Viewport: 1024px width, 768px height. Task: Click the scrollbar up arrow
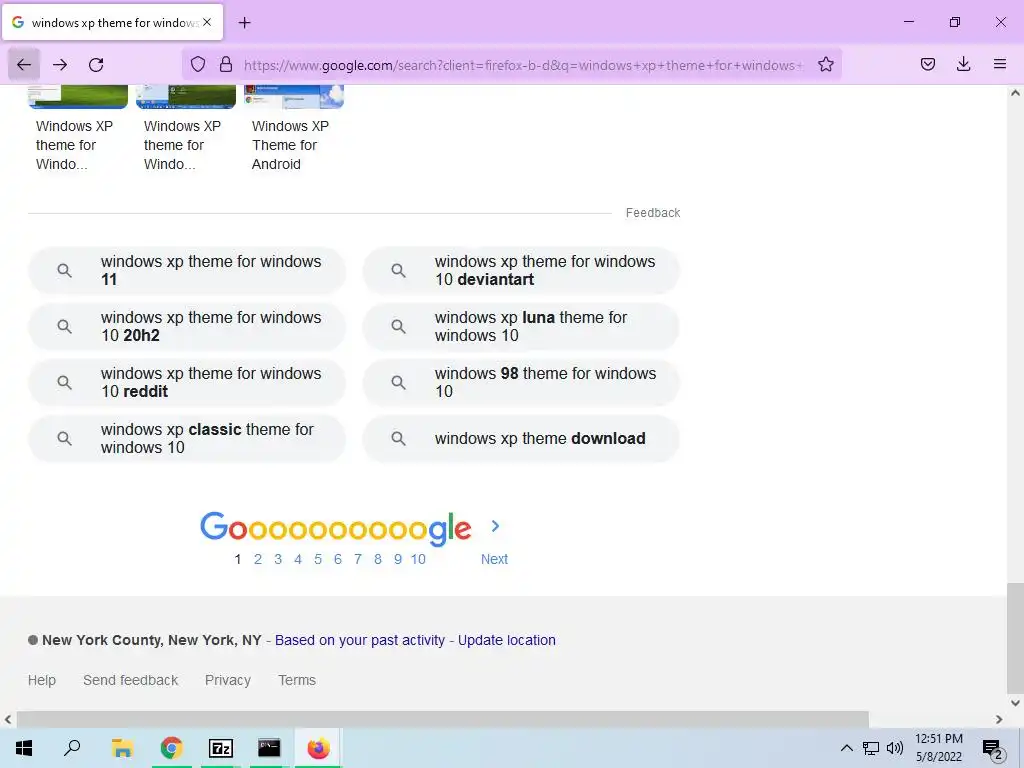1015,93
